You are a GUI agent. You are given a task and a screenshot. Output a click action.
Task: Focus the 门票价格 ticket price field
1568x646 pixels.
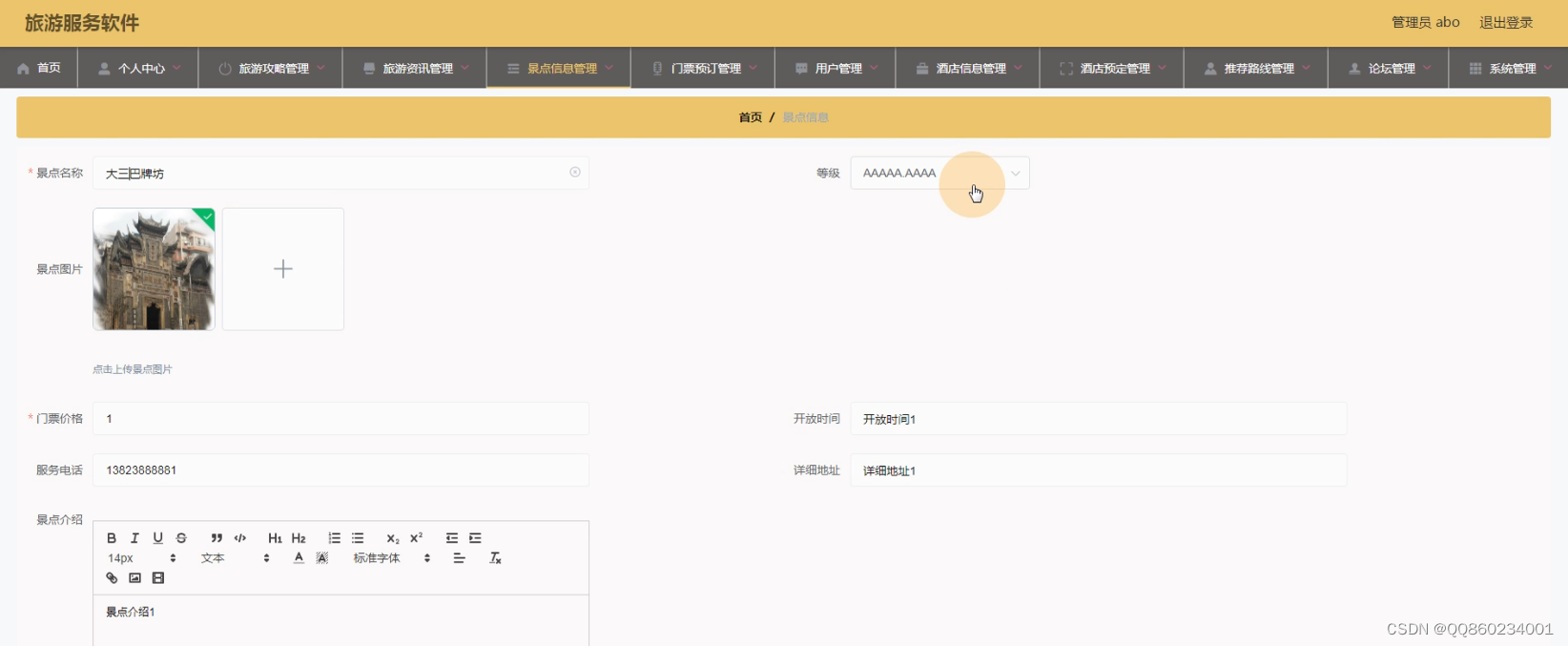coord(340,419)
